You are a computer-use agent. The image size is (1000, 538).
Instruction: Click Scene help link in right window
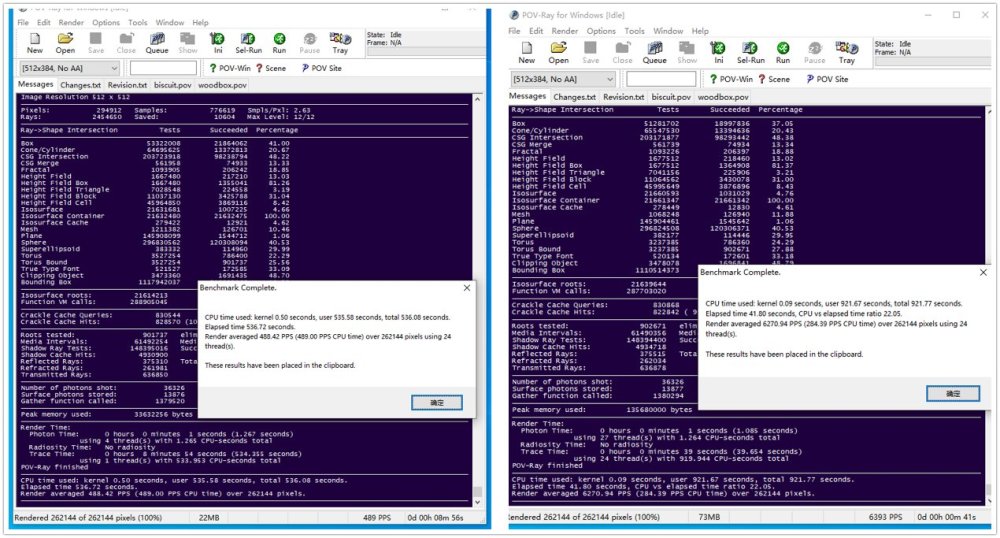click(x=774, y=79)
